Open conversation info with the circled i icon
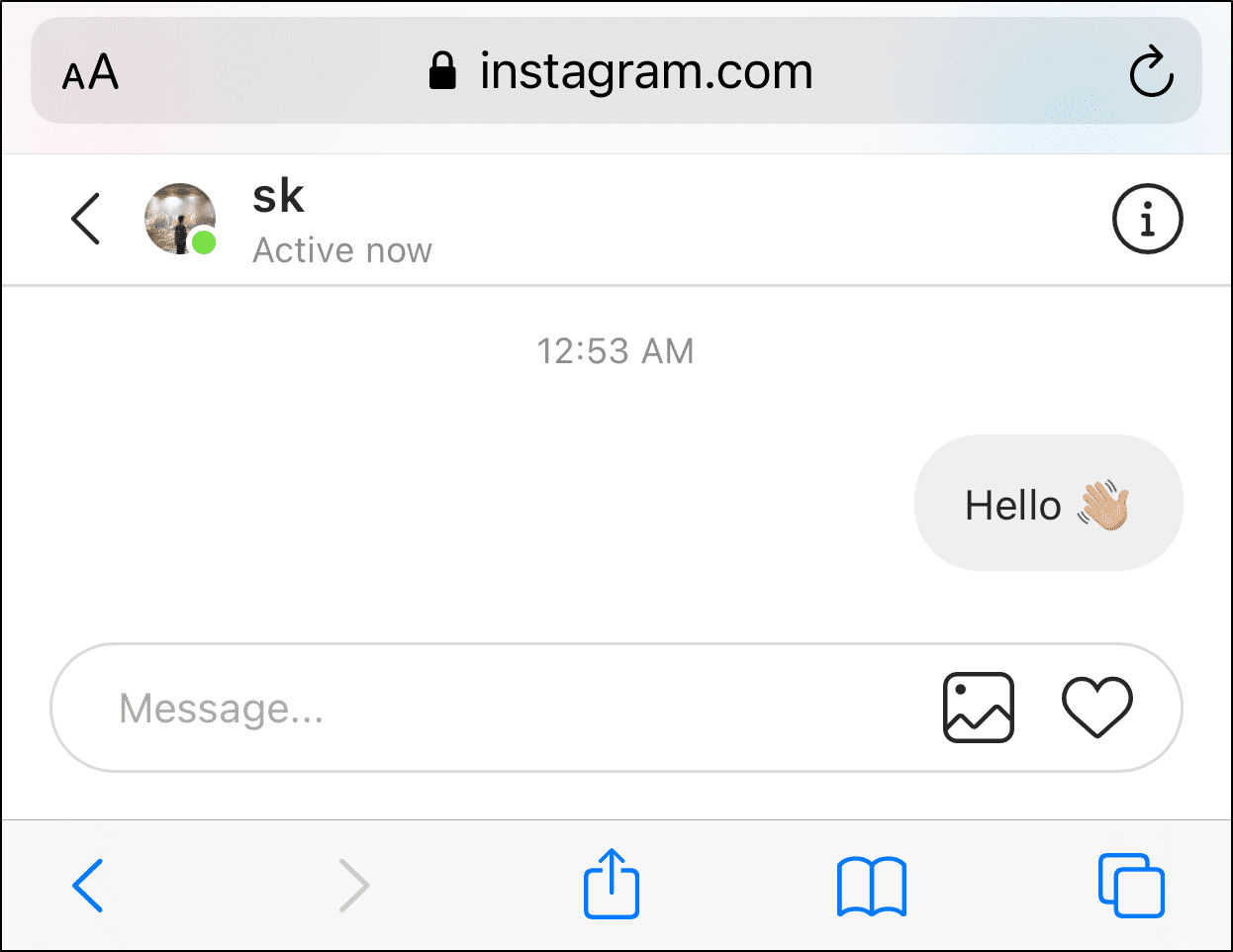1233x952 pixels. [1147, 219]
